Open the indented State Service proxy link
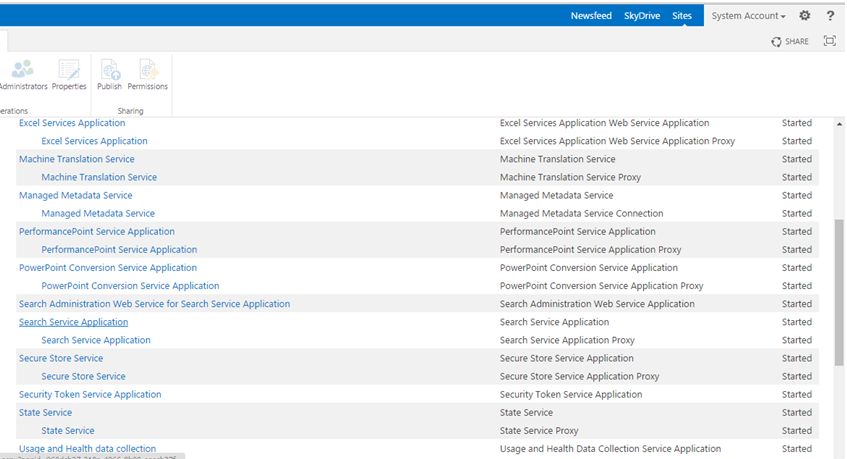Viewport: 847px width, 459px height. click(x=68, y=430)
